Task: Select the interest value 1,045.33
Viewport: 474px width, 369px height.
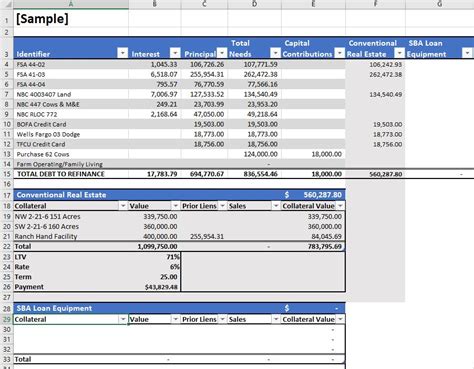Action: click(155, 64)
